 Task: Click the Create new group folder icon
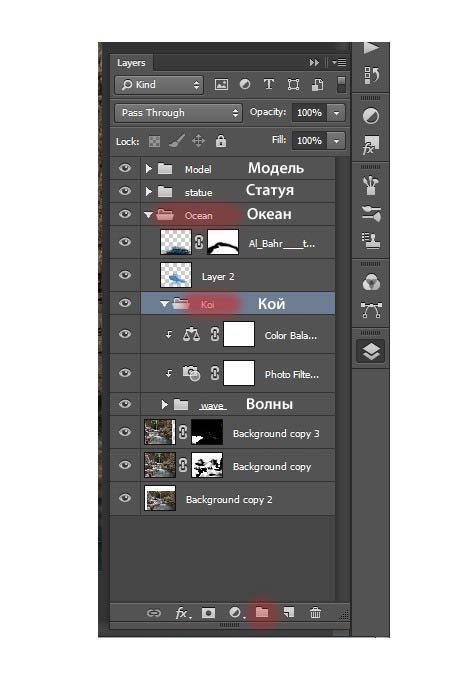pos(262,612)
